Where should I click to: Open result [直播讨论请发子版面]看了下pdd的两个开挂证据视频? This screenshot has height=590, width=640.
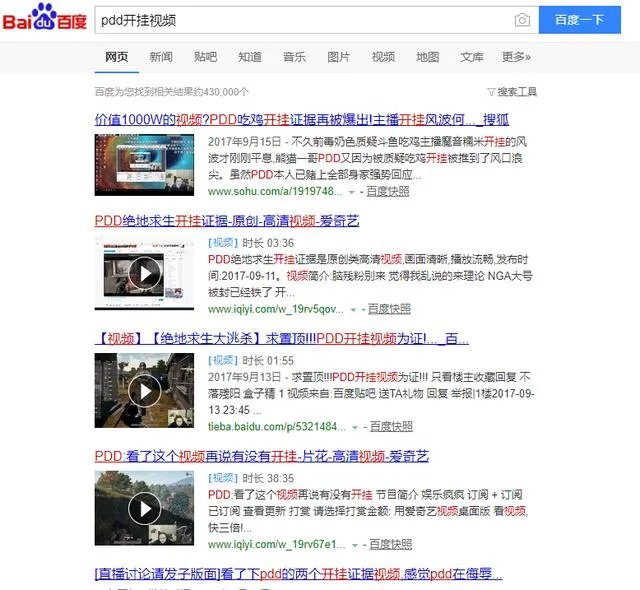298,574
